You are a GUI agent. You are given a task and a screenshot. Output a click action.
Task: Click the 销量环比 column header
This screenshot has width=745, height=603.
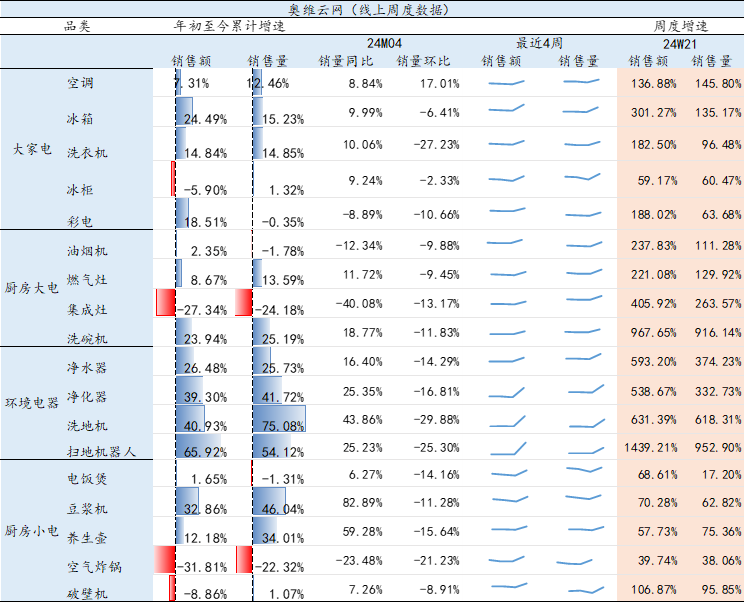423,61
